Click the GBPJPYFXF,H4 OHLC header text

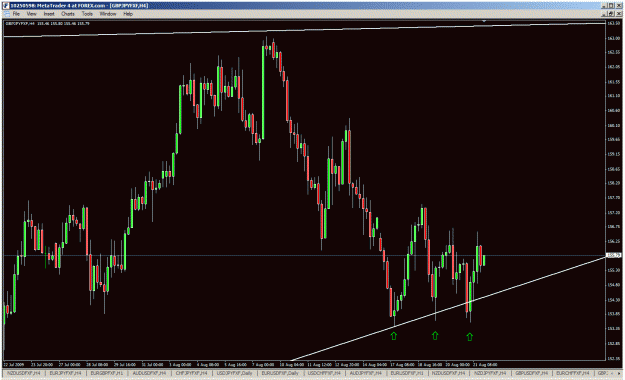(47, 24)
